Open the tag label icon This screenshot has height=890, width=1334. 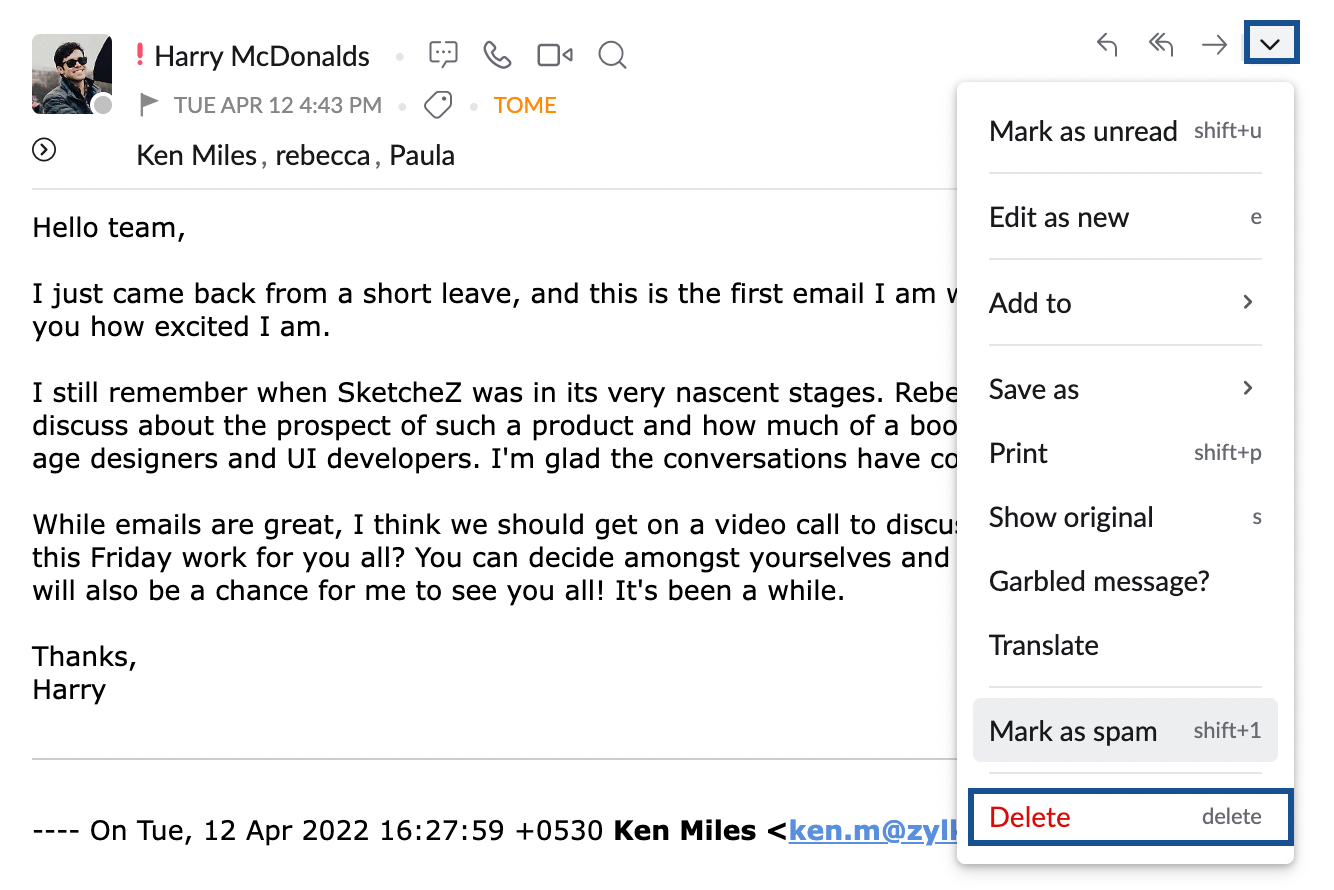pos(438,104)
